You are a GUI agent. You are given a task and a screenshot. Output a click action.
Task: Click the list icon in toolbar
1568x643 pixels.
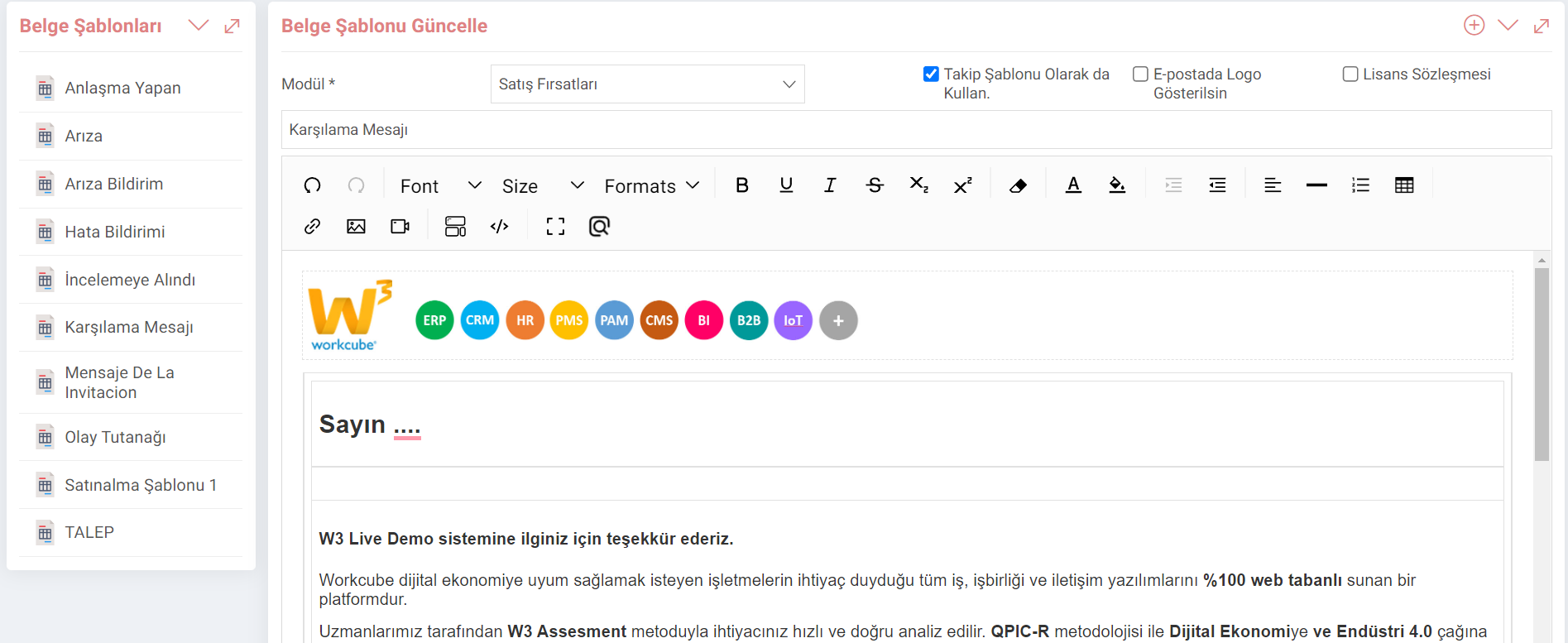1360,185
